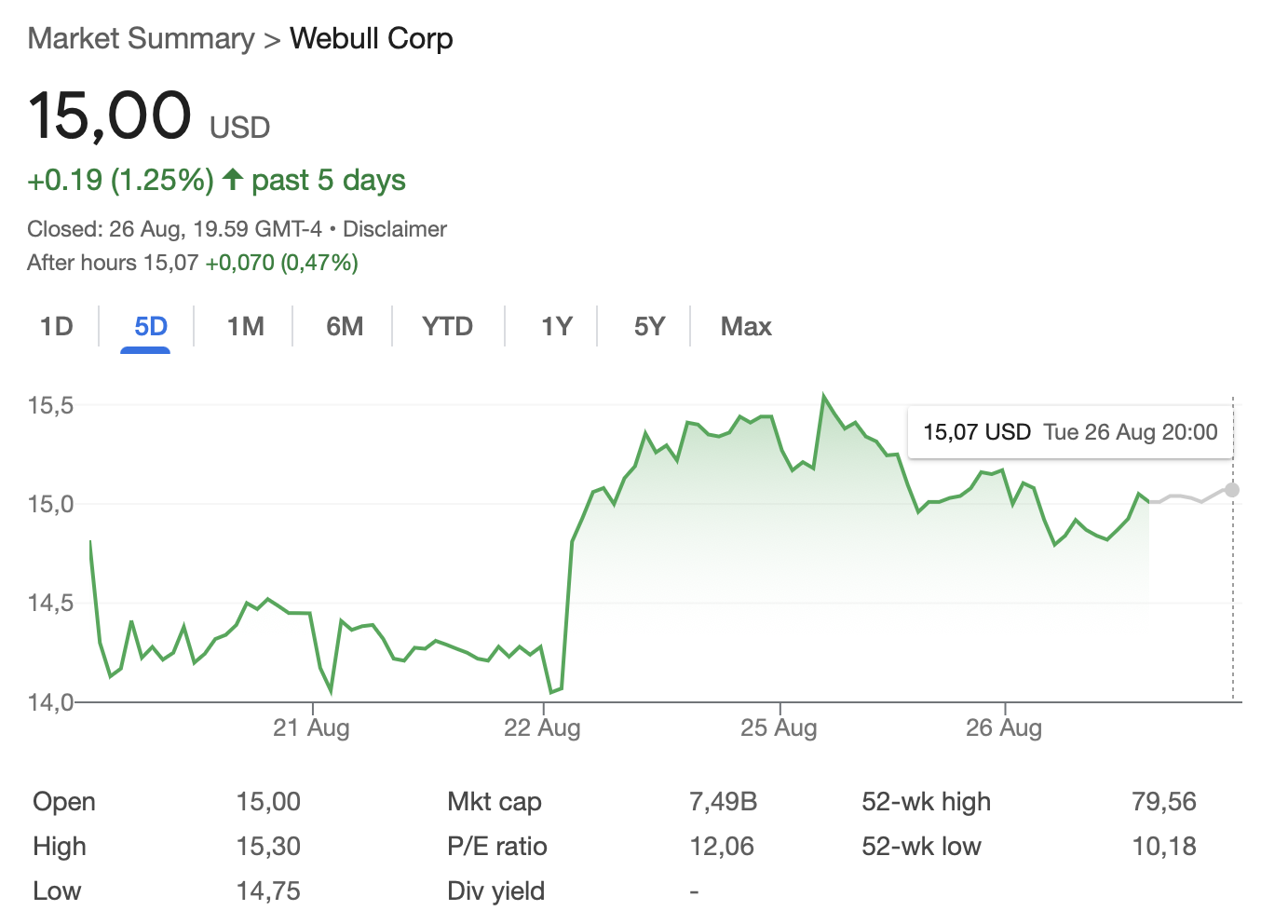
Task: Click the Webull Corp title text
Action: tap(372, 39)
